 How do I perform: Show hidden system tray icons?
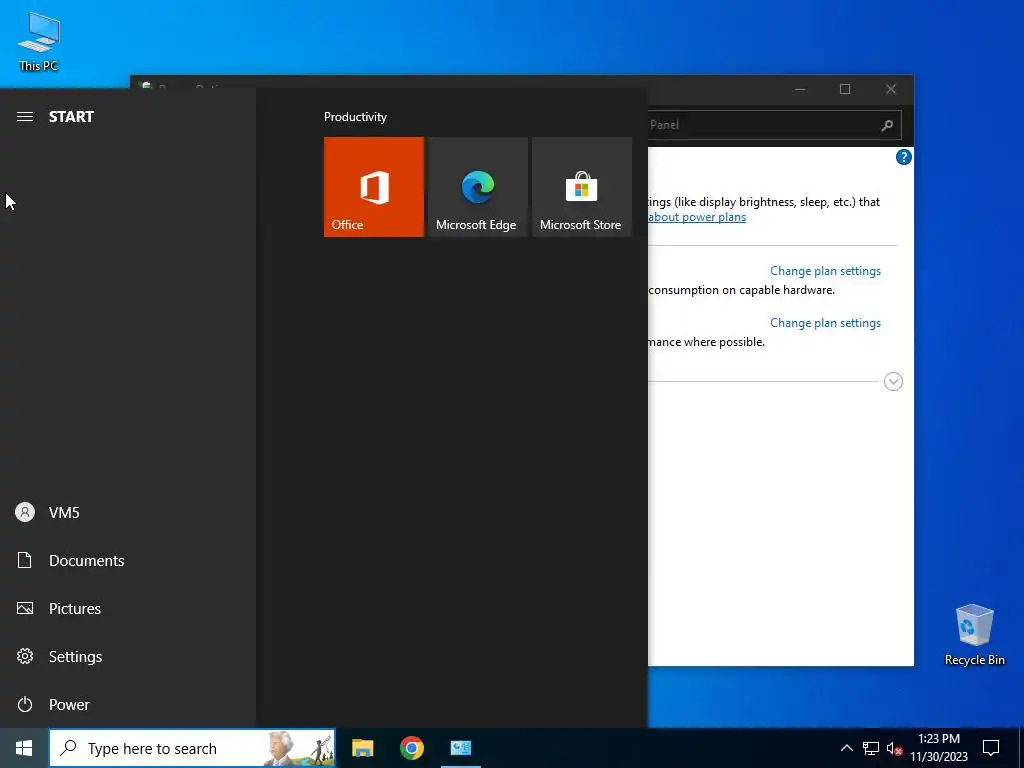846,748
